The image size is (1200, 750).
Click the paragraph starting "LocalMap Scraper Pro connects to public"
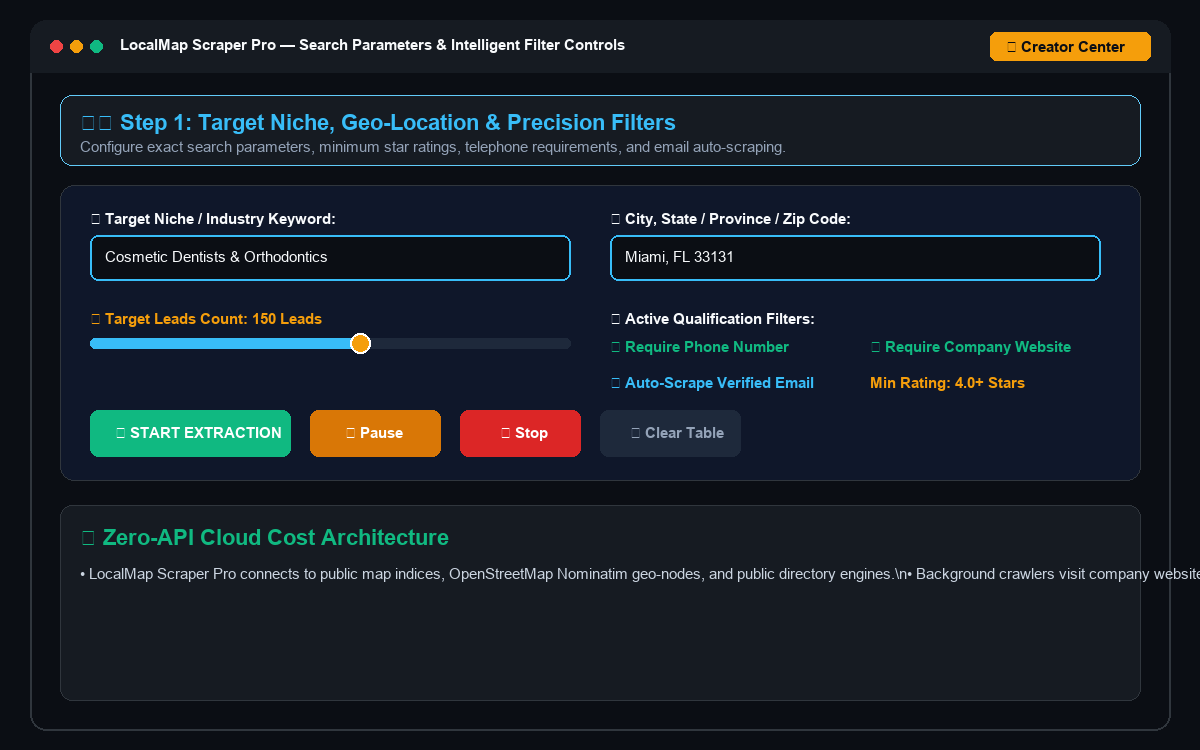(640, 574)
